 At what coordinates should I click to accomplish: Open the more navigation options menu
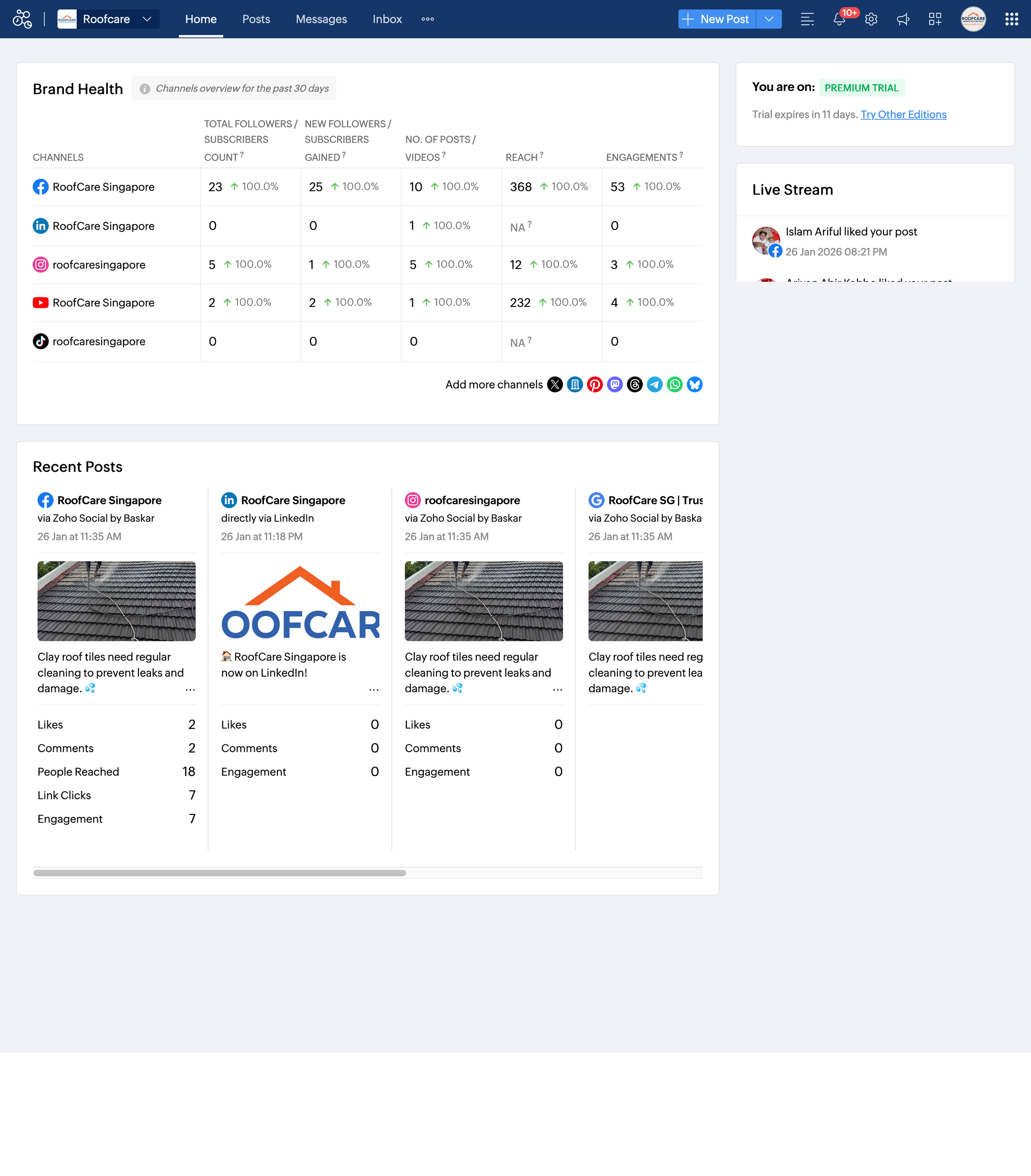point(428,19)
